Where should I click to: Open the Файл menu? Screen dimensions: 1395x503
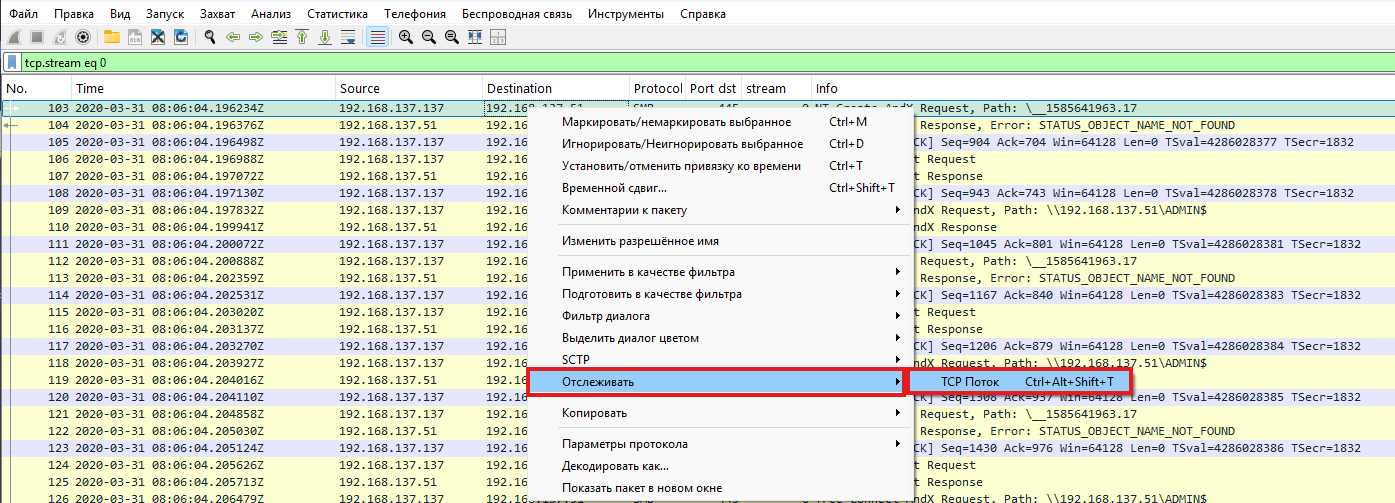(24, 14)
